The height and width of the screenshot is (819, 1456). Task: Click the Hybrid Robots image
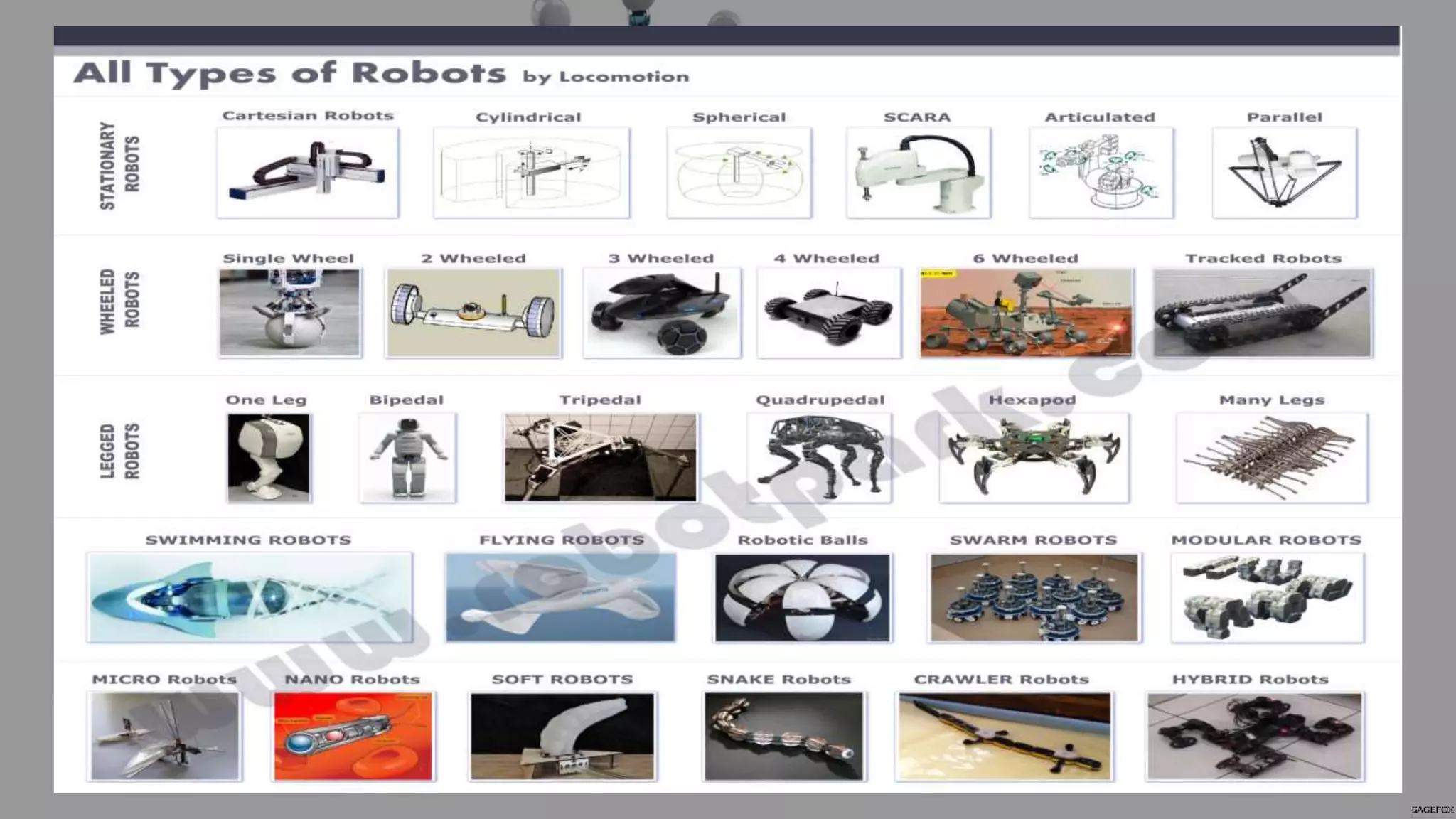tap(1254, 736)
